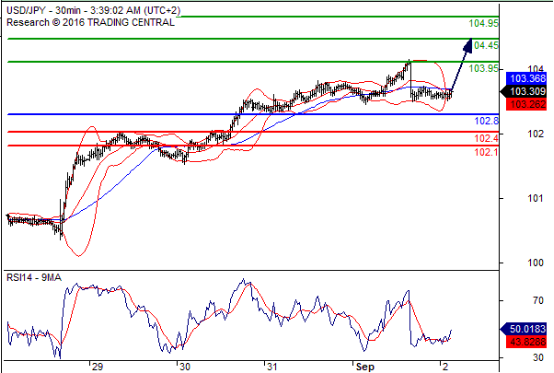This screenshot has width=554, height=373.
Task: Click the RSI 50.0183 value tag
Action: 524,329
